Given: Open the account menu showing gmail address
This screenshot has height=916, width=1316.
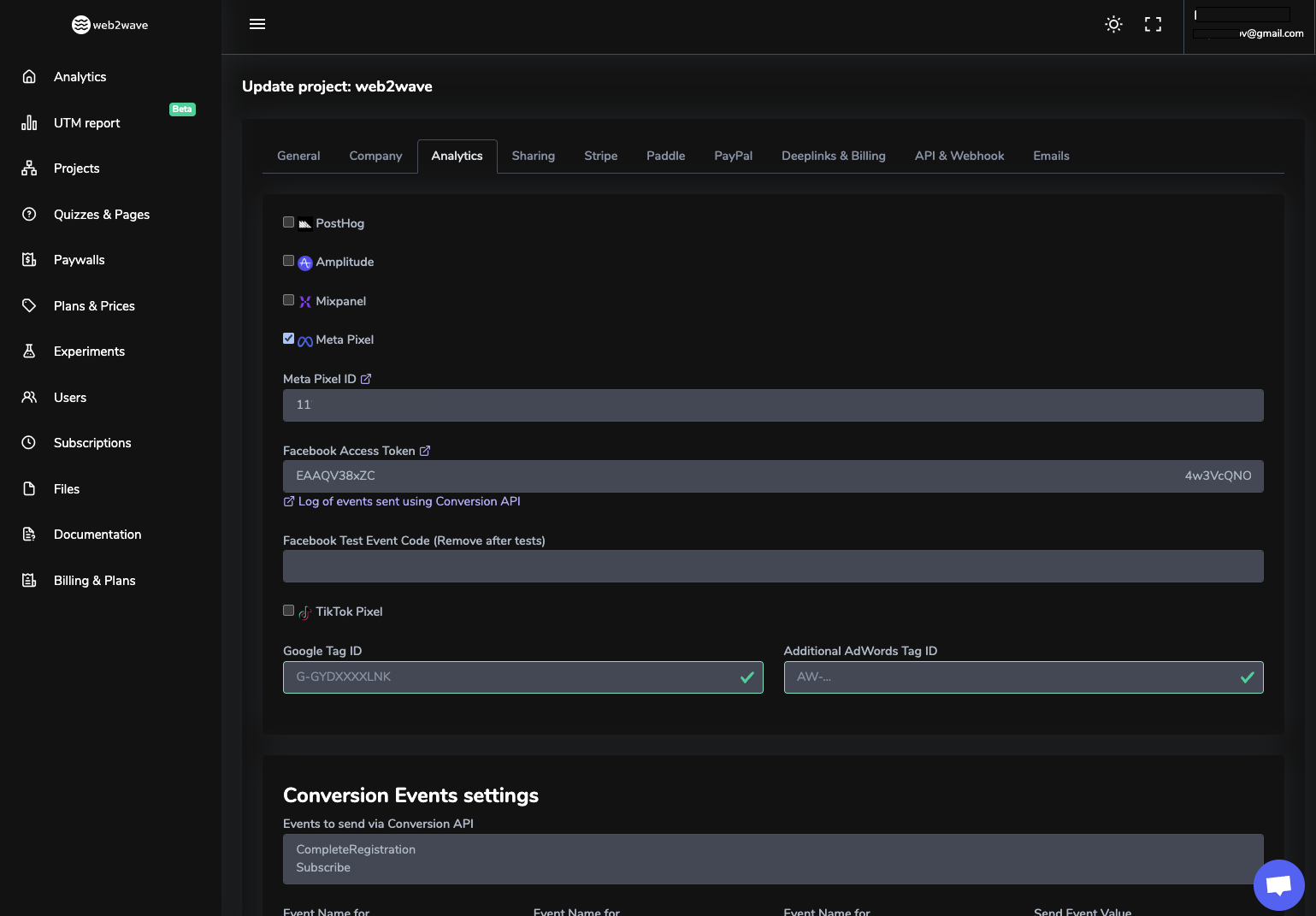Looking at the screenshot, I should coord(1248,26).
